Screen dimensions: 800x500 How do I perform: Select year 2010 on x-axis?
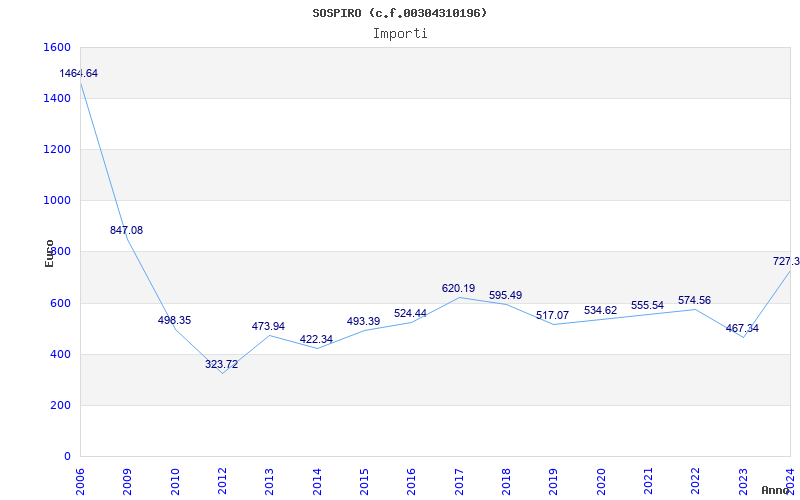click(174, 481)
